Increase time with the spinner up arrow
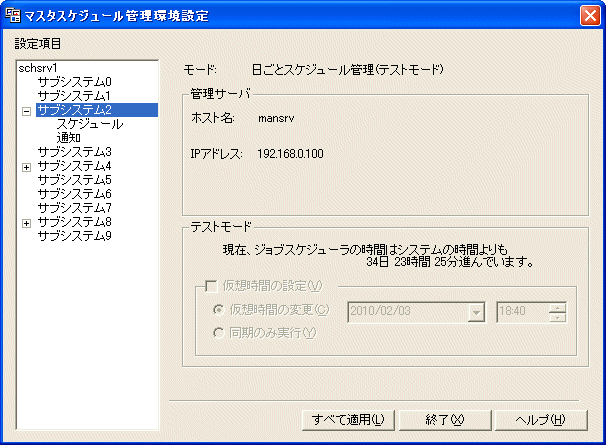Image resolution: width=606 pixels, height=445 pixels. pyautogui.click(x=557, y=307)
